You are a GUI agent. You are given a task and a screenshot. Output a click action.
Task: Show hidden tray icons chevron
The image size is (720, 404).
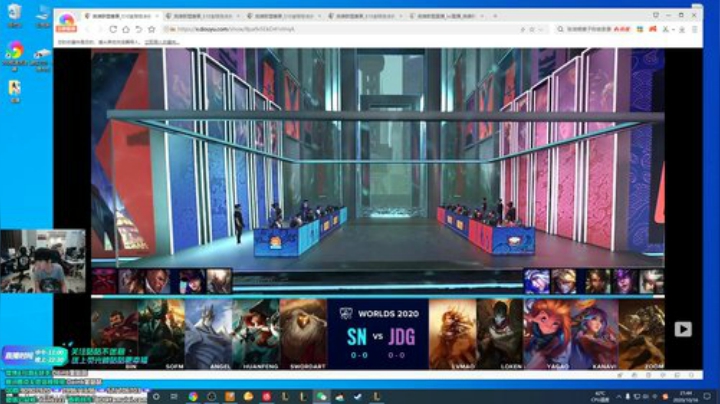click(619, 396)
